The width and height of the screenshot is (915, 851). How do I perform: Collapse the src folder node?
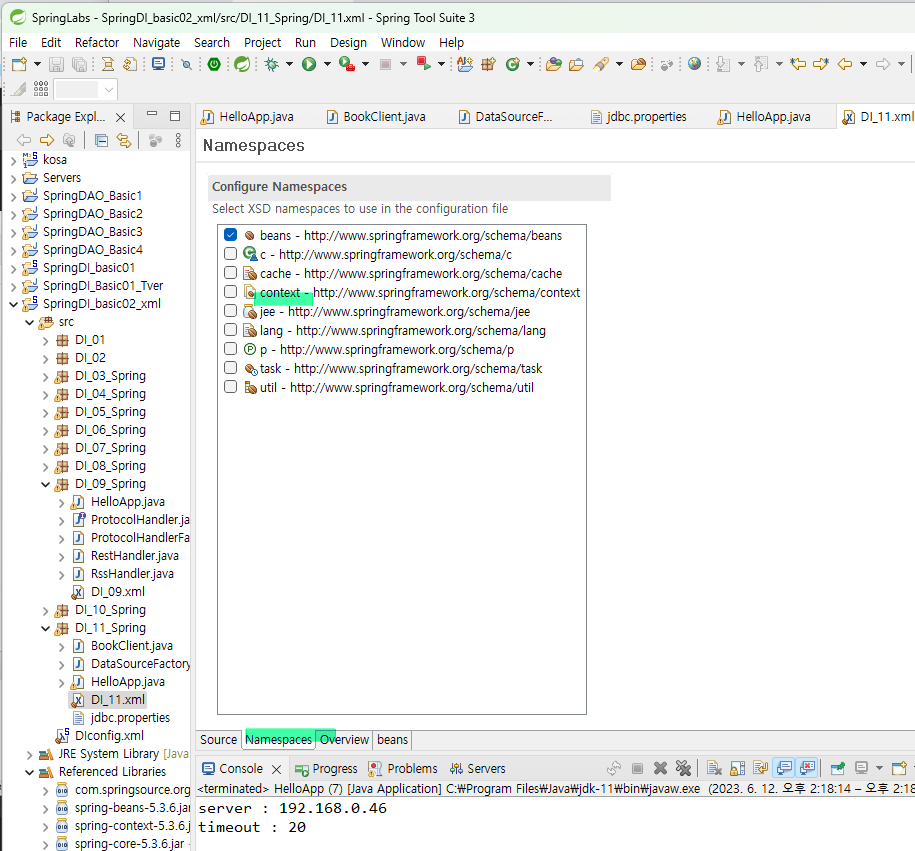[29, 322]
